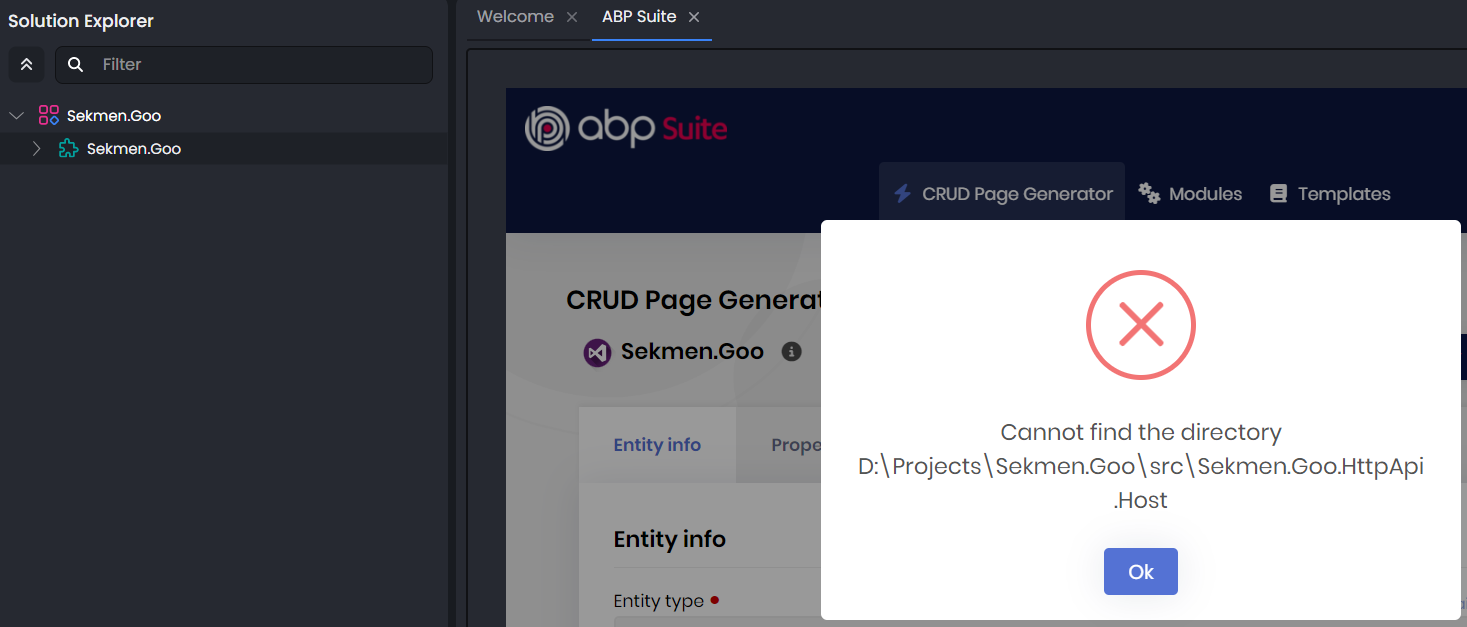Click the magnifier icon in Filter box
Viewport: 1467px width, 627px height.
click(x=75, y=65)
